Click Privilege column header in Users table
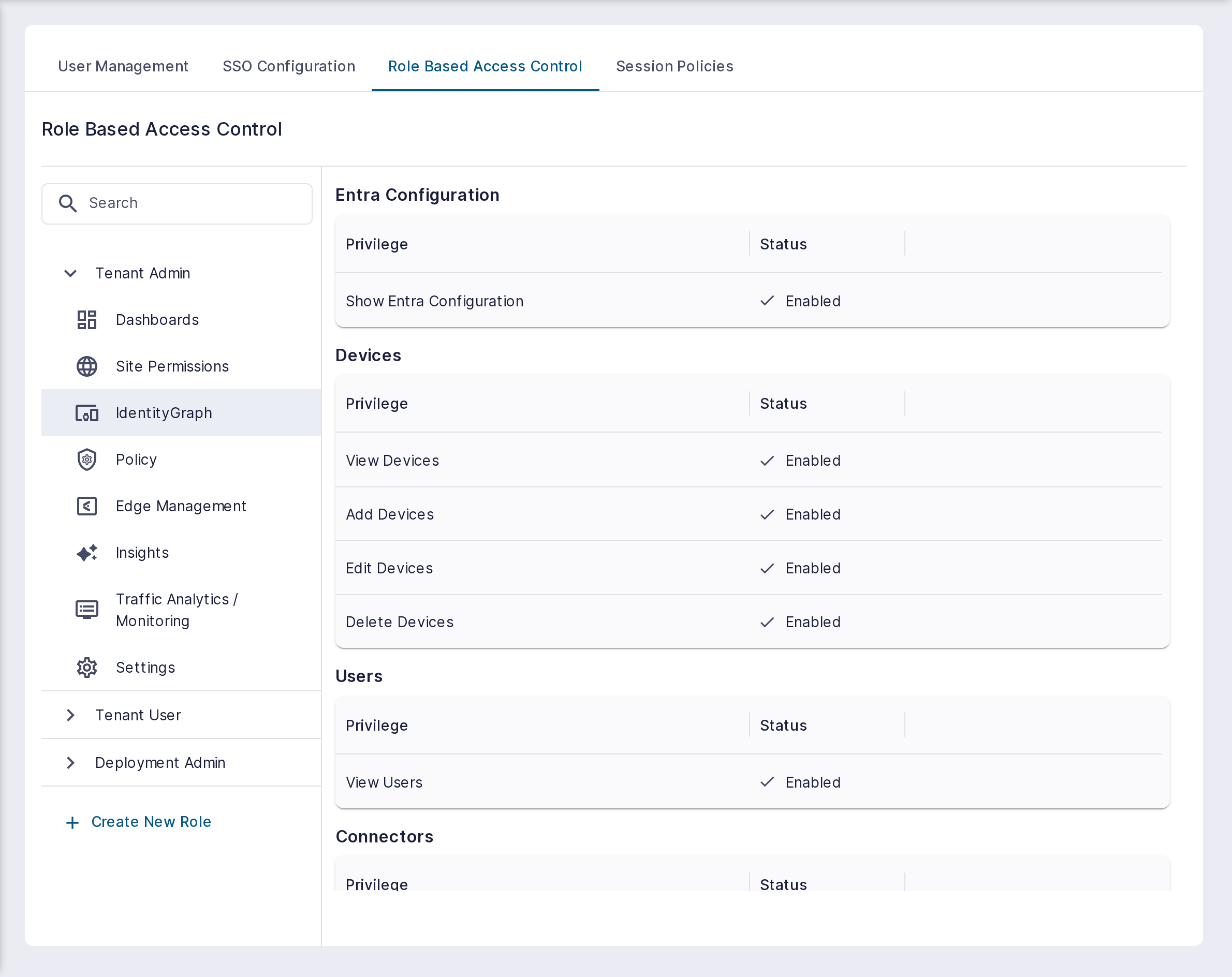This screenshot has height=977, width=1232. [376, 725]
